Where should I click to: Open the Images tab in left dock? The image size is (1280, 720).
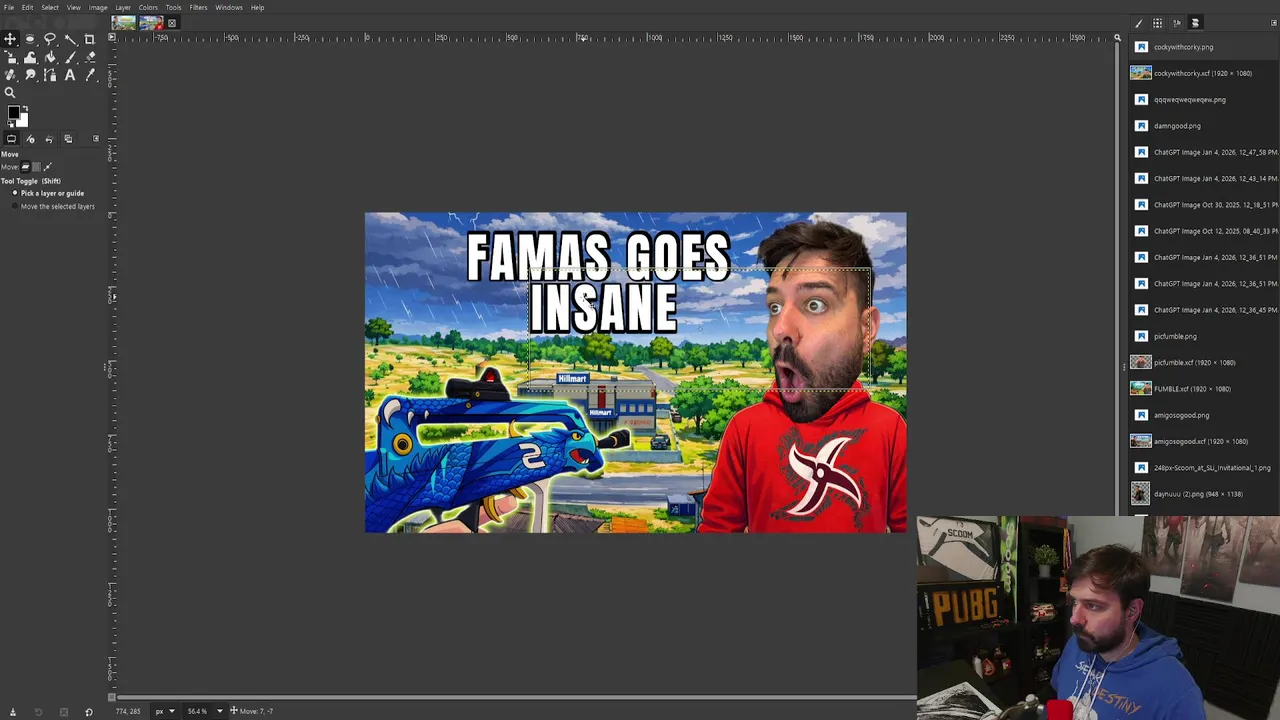68,139
